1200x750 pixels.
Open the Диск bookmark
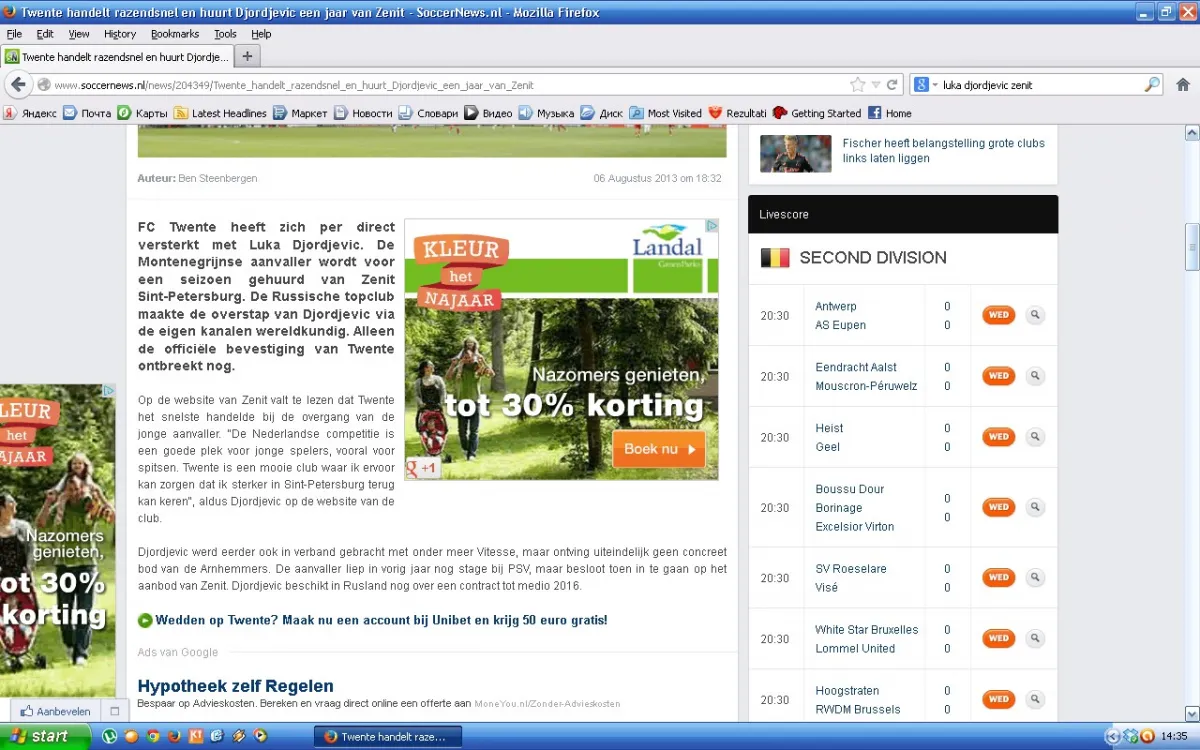(602, 113)
